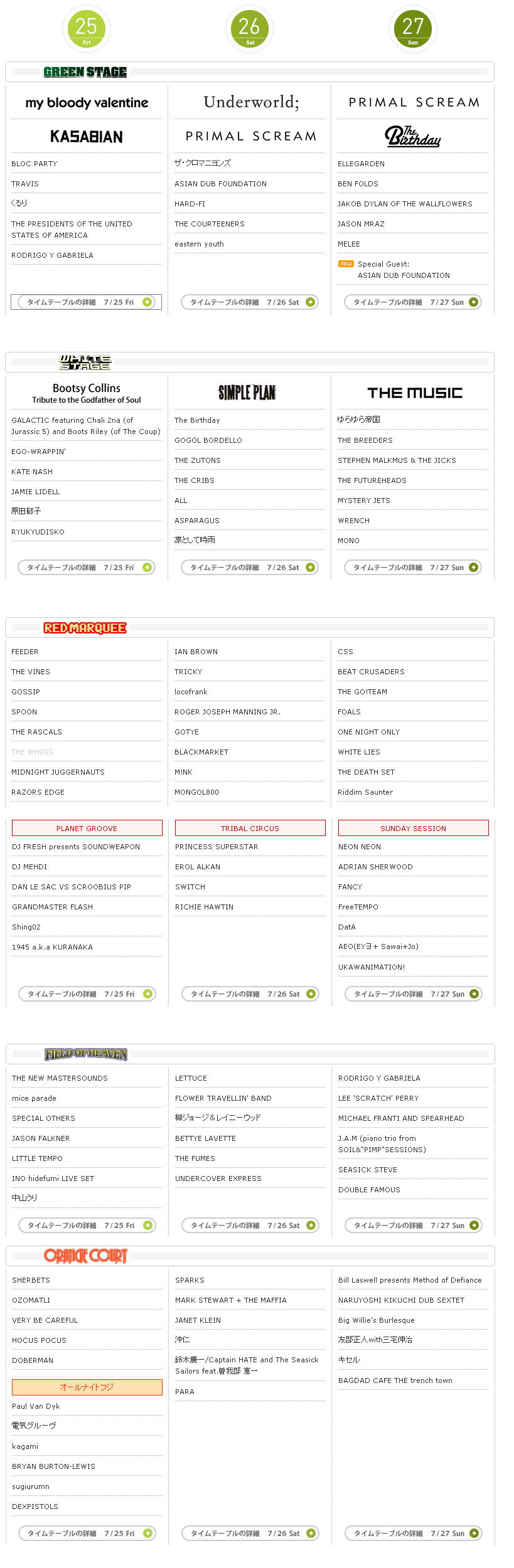Select the TRIBAL CIRCUS section header
Viewport: 514px width, 1568px height.
tap(250, 829)
